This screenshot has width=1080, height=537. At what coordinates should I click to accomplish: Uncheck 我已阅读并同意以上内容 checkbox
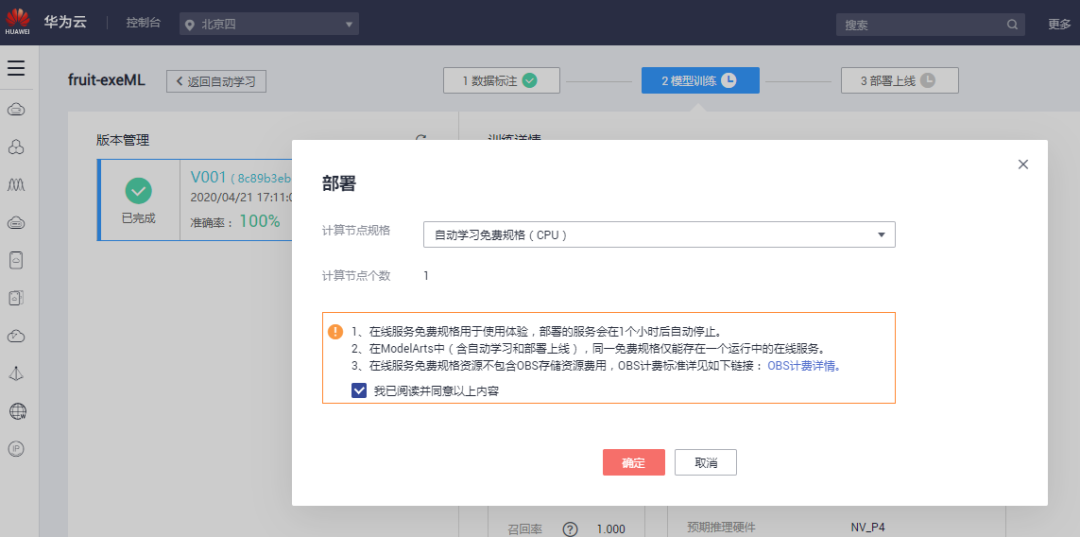358,390
